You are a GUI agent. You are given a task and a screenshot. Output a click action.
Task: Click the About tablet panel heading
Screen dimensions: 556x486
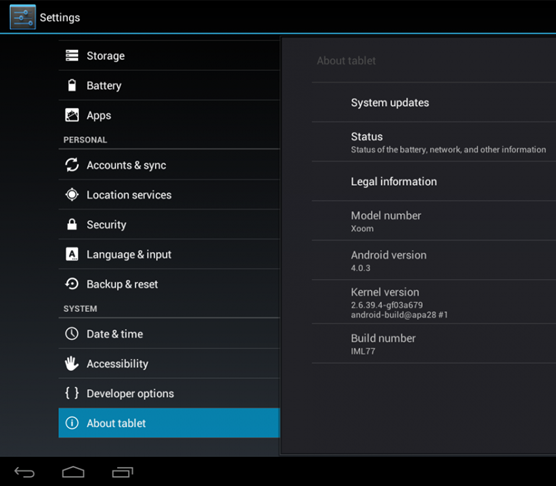346,61
